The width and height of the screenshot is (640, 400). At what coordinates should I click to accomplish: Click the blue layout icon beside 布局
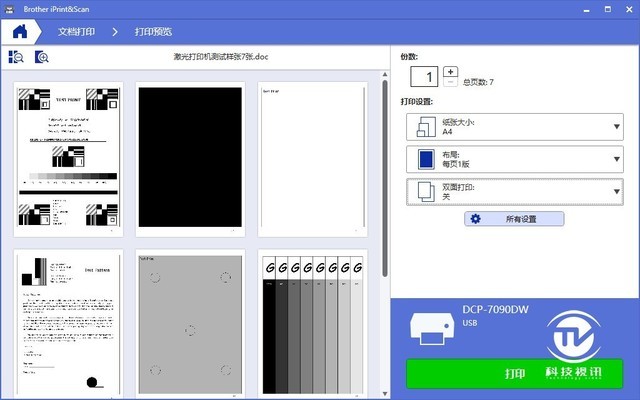pyautogui.click(x=423, y=158)
